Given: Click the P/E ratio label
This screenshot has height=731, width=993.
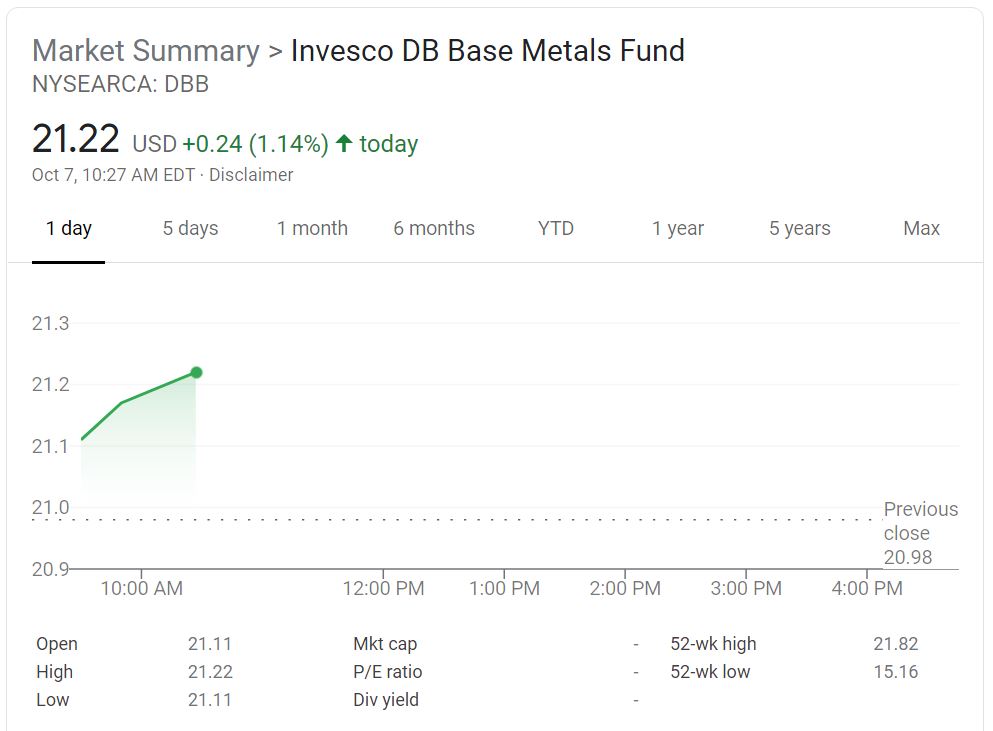Looking at the screenshot, I should pos(388,671).
